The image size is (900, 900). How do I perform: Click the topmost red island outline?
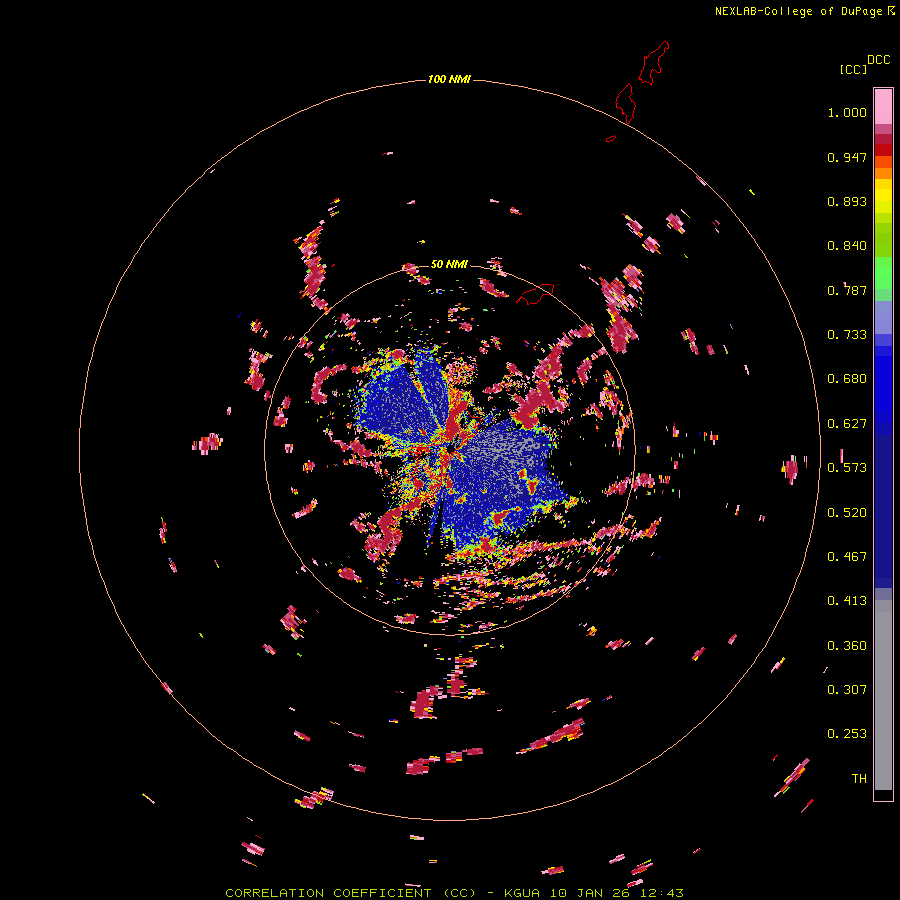coord(653,63)
